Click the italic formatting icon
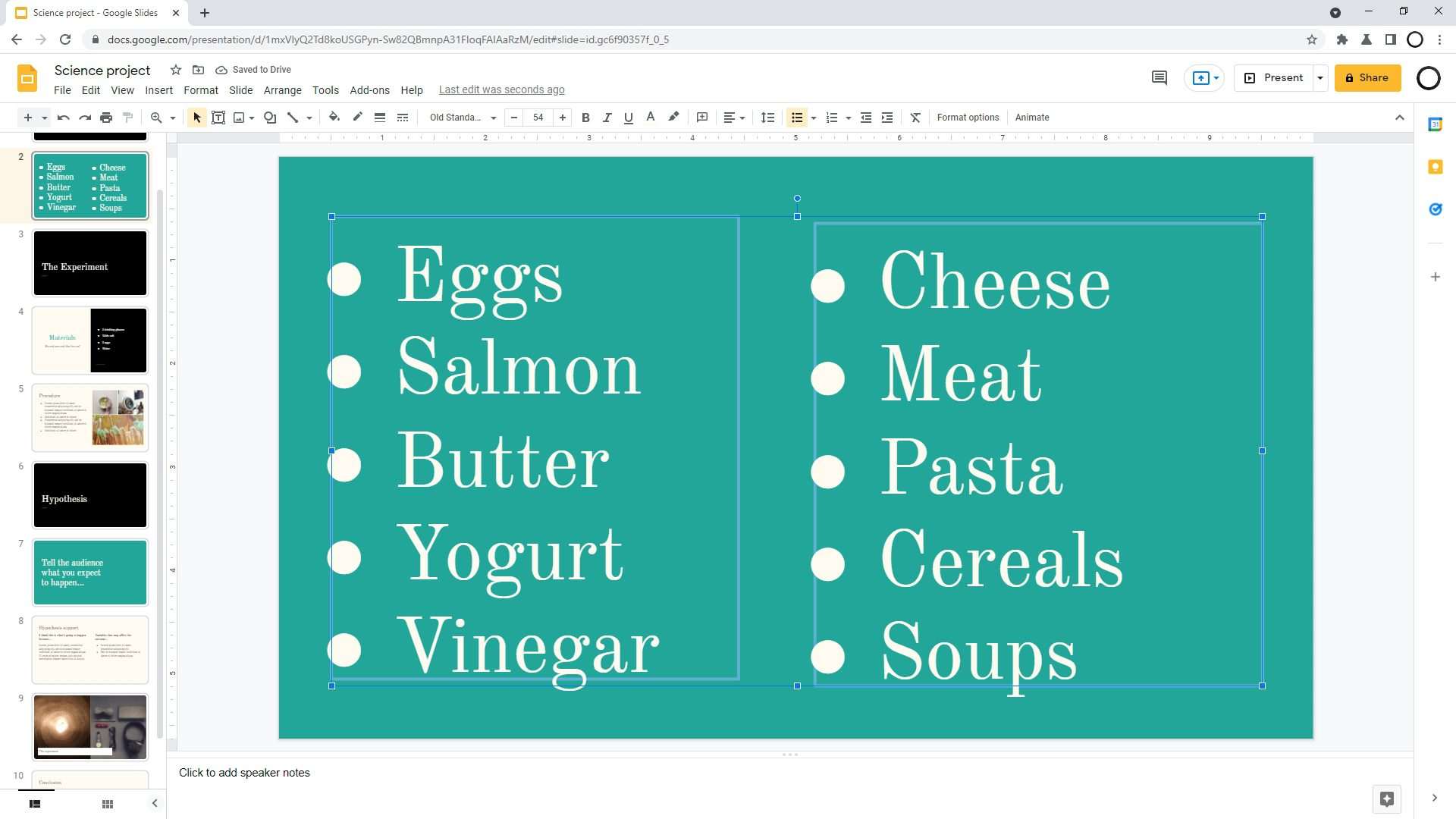Screen dimensions: 1456x819 [x=607, y=117]
